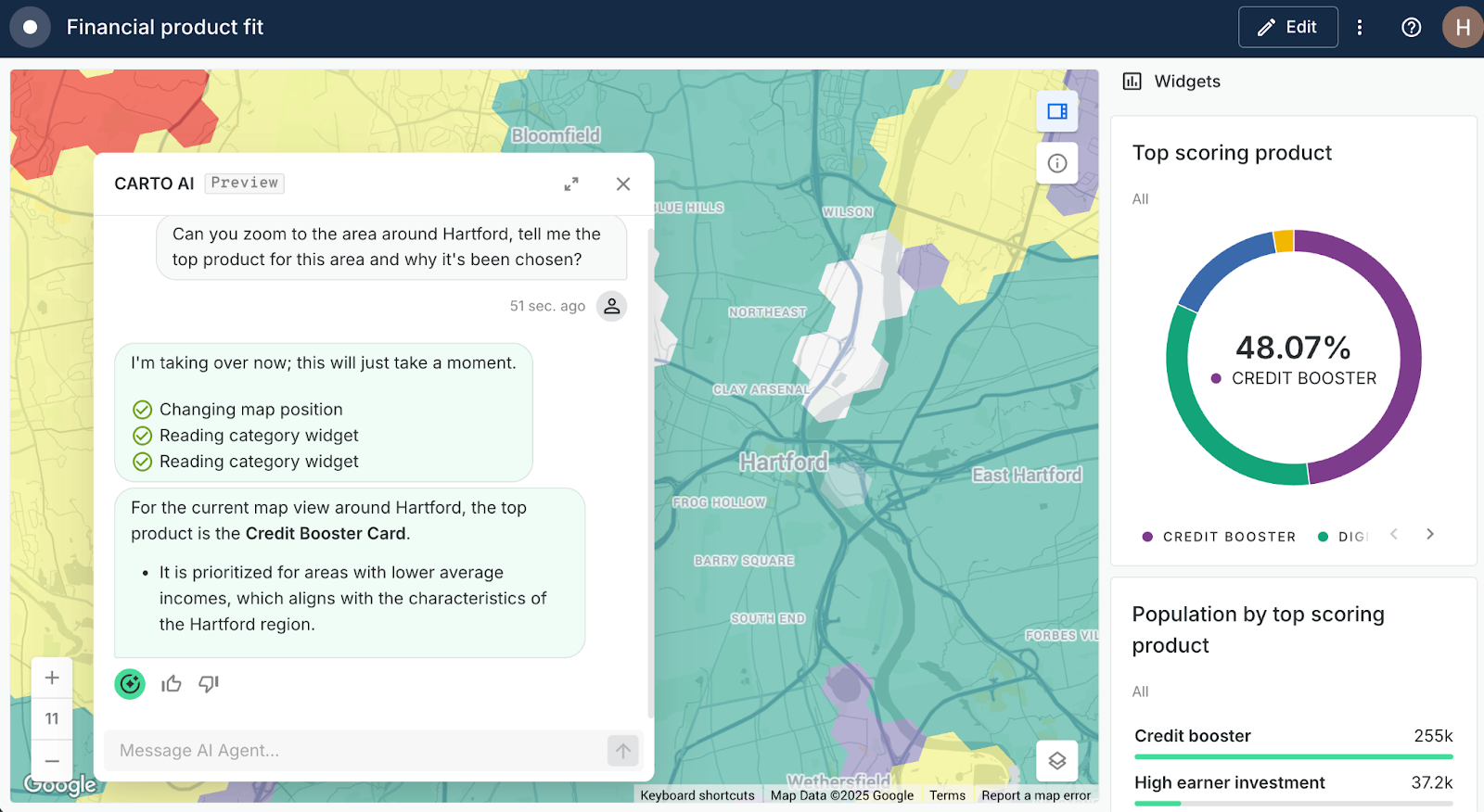
Task: Click the Widgets panel header icon
Action: 1132,82
